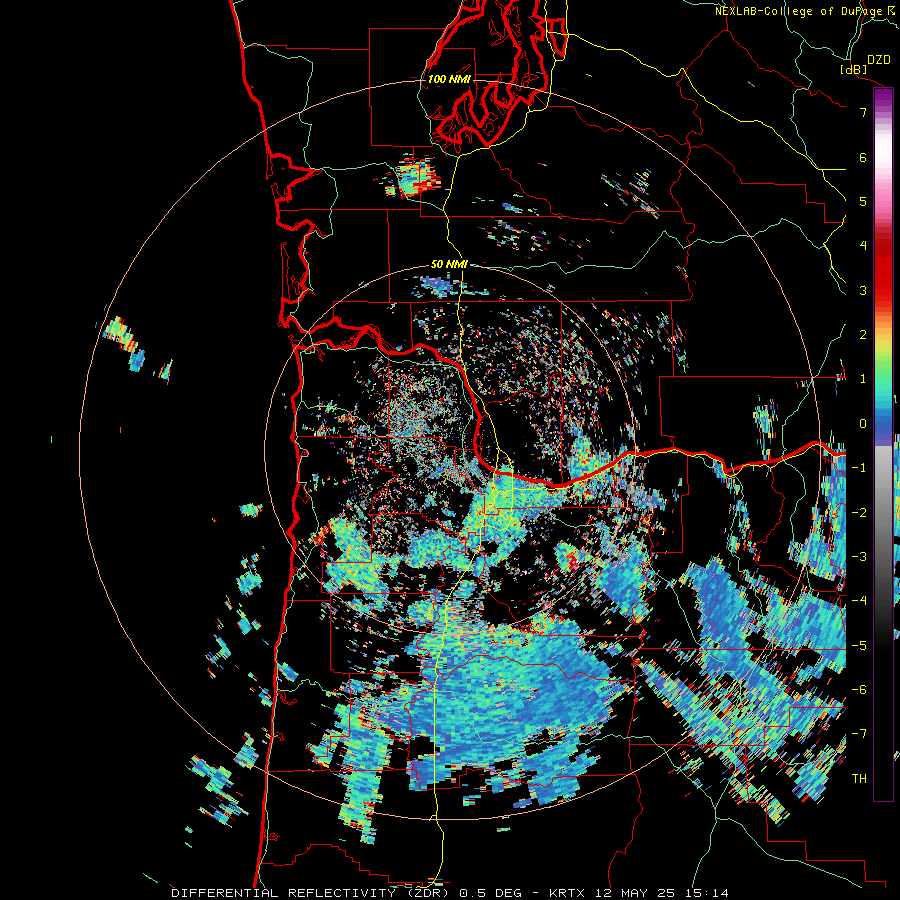This screenshot has width=900, height=900.
Task: Click the 1 tick label on the scale
Action: 862,379
